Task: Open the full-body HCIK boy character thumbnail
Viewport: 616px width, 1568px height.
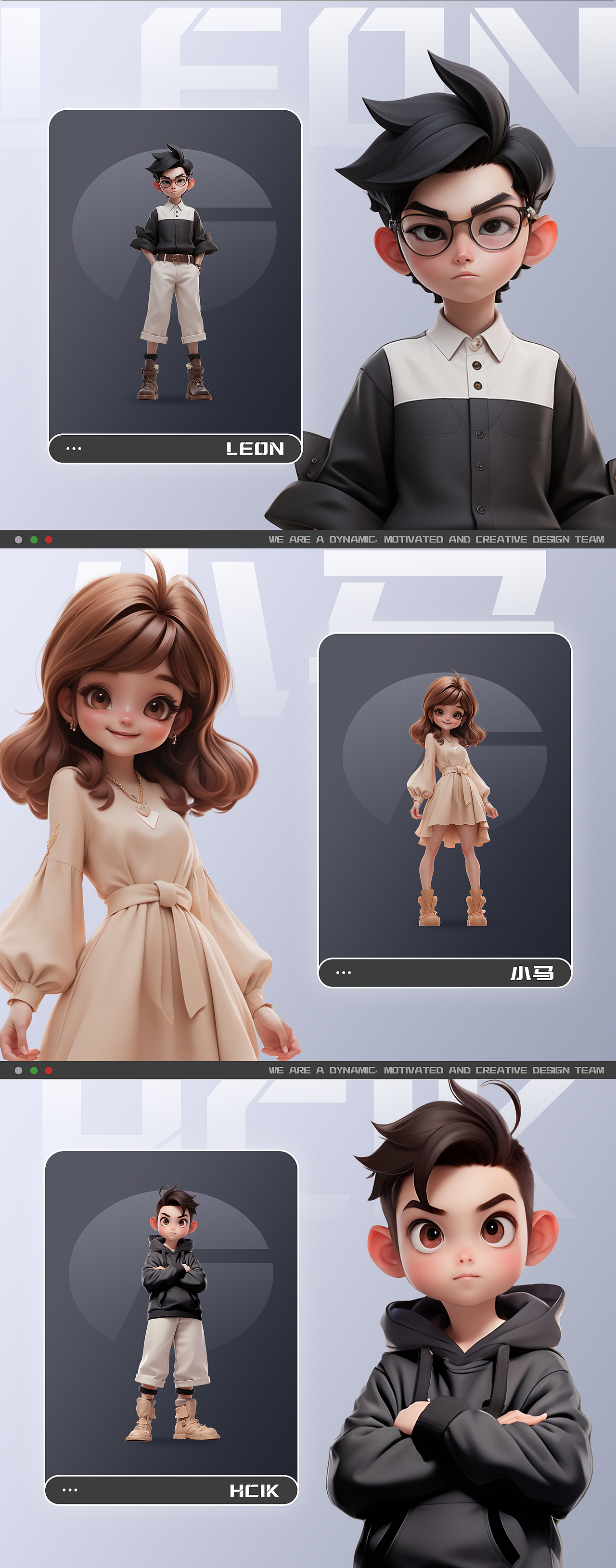Action: [173, 1313]
